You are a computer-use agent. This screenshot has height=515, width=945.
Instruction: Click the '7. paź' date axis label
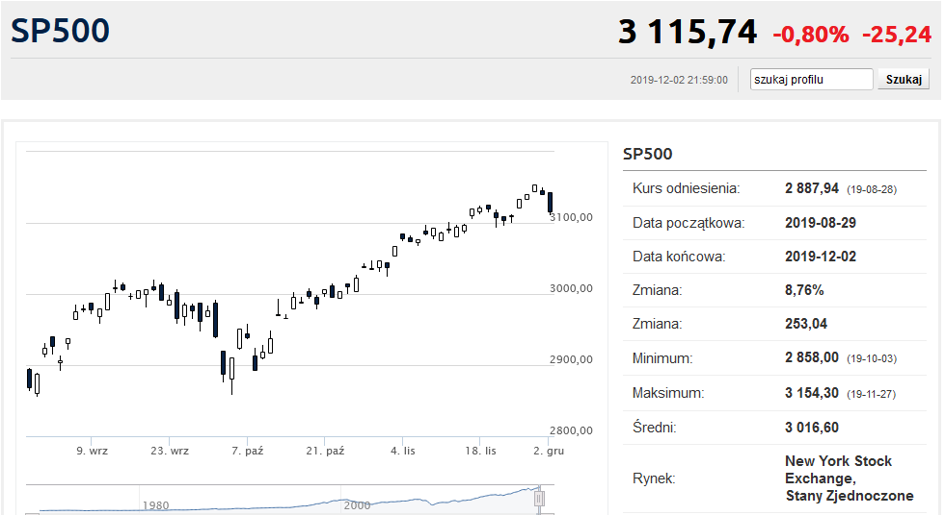247,451
